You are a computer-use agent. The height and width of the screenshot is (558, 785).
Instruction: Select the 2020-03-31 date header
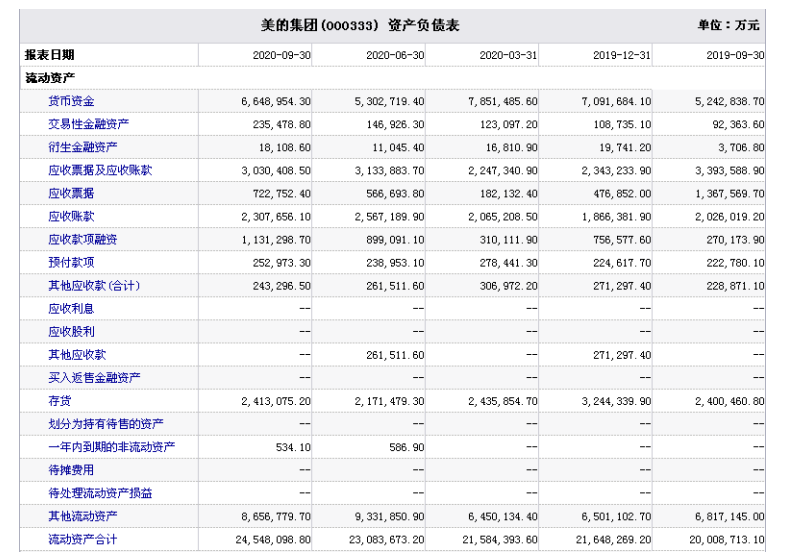click(x=508, y=55)
